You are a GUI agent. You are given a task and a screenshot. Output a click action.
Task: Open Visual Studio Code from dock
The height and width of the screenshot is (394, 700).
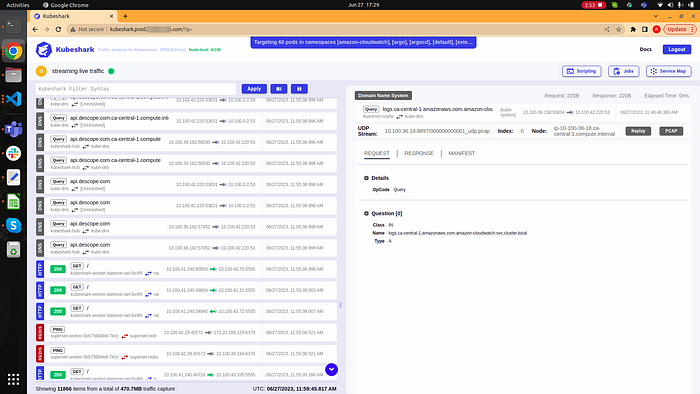click(13, 99)
